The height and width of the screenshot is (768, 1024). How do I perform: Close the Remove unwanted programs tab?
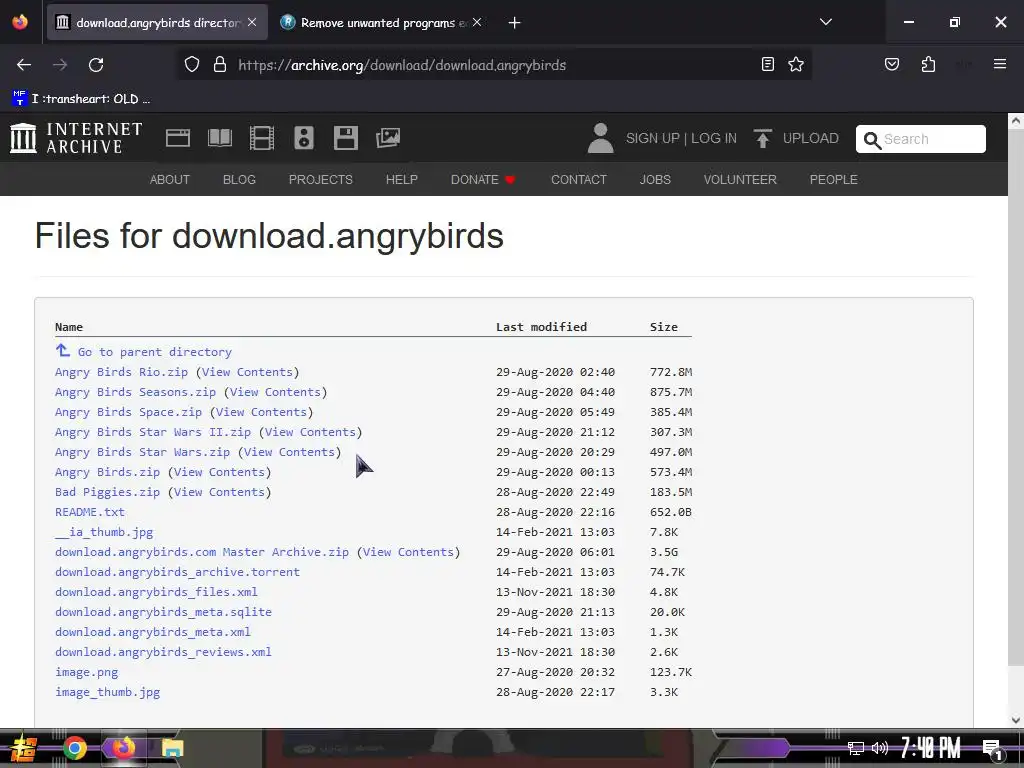(x=477, y=22)
